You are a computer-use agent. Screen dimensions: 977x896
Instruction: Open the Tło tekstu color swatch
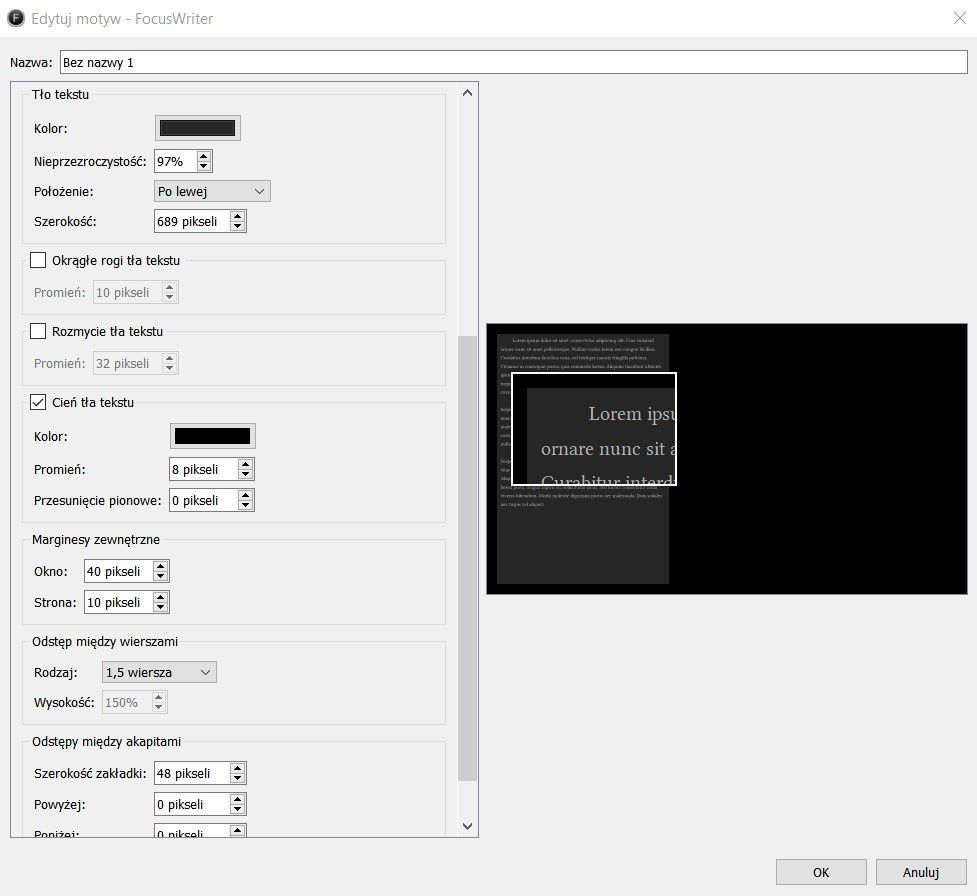tap(198, 128)
